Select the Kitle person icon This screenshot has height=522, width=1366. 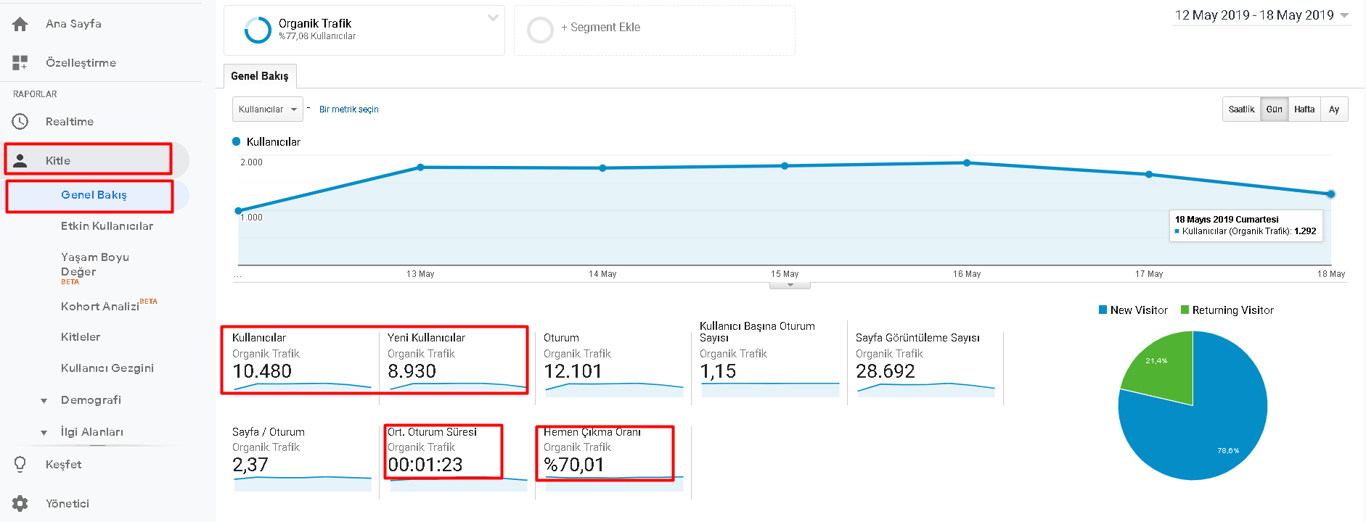point(20,161)
